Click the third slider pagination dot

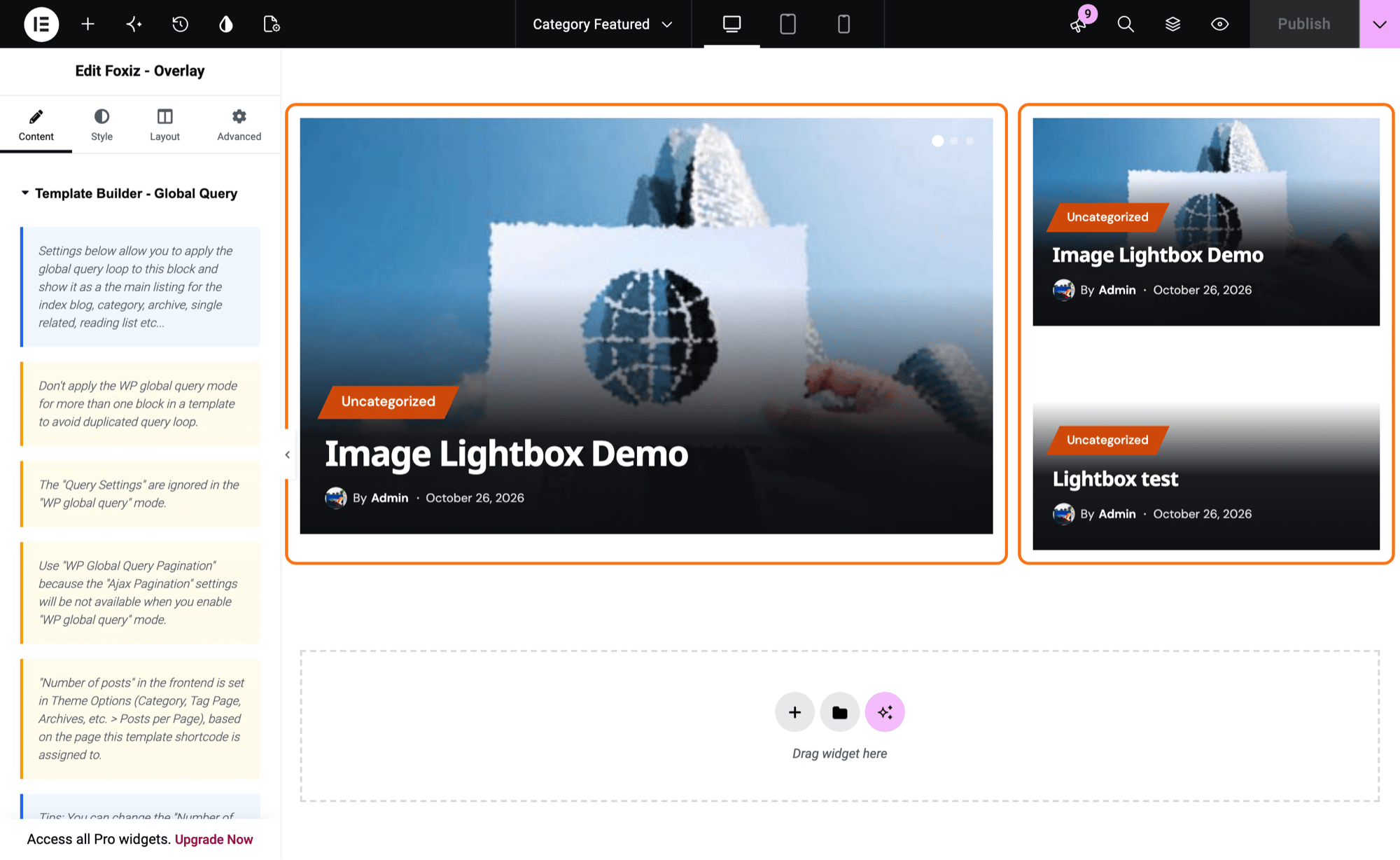(x=970, y=141)
